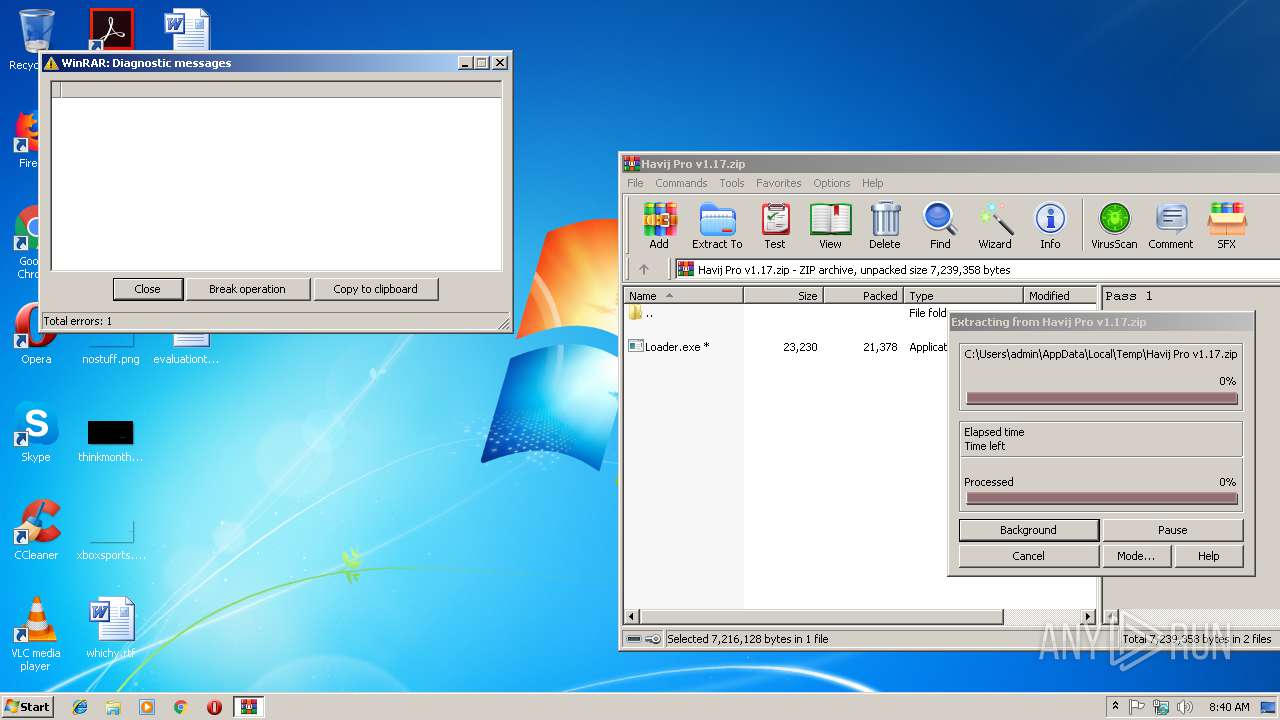Click the network tray icon

(x=1161, y=707)
